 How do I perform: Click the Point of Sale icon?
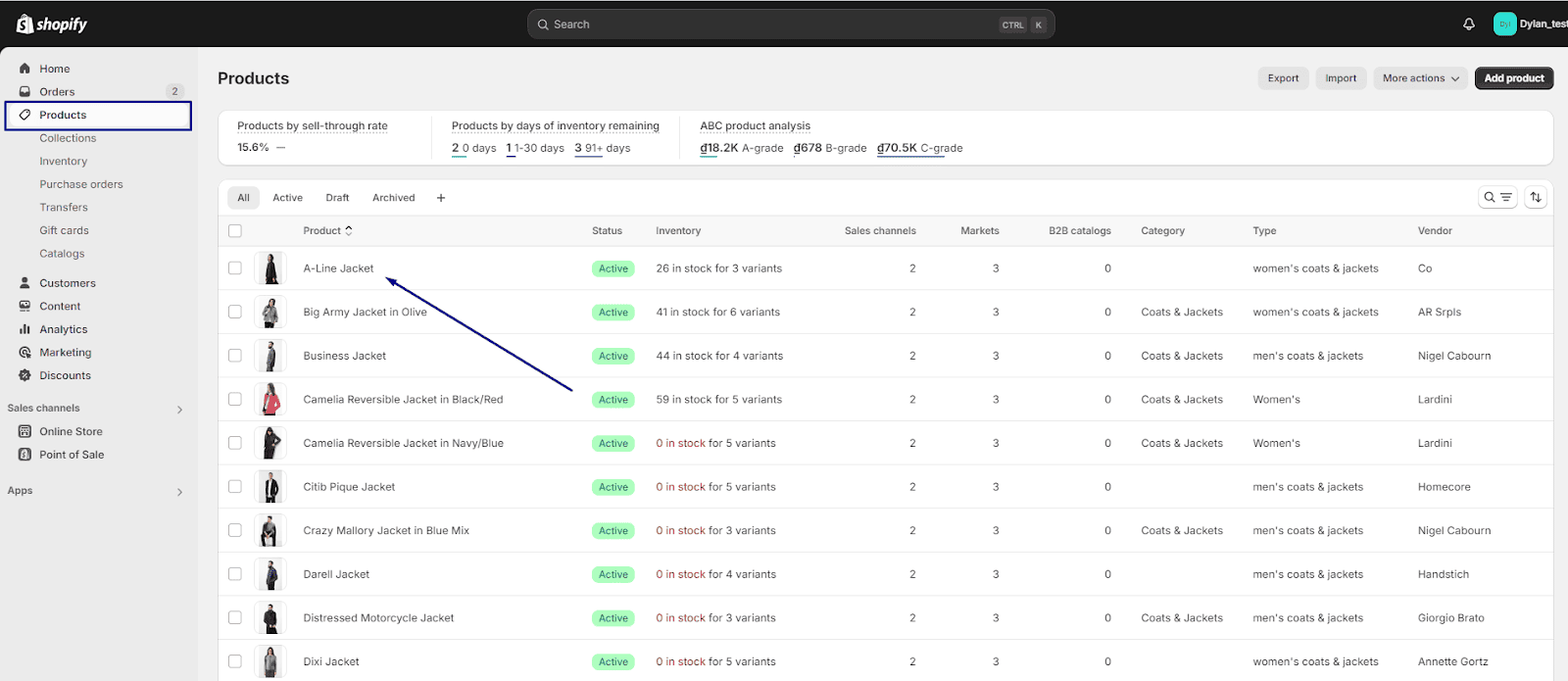[24, 455]
